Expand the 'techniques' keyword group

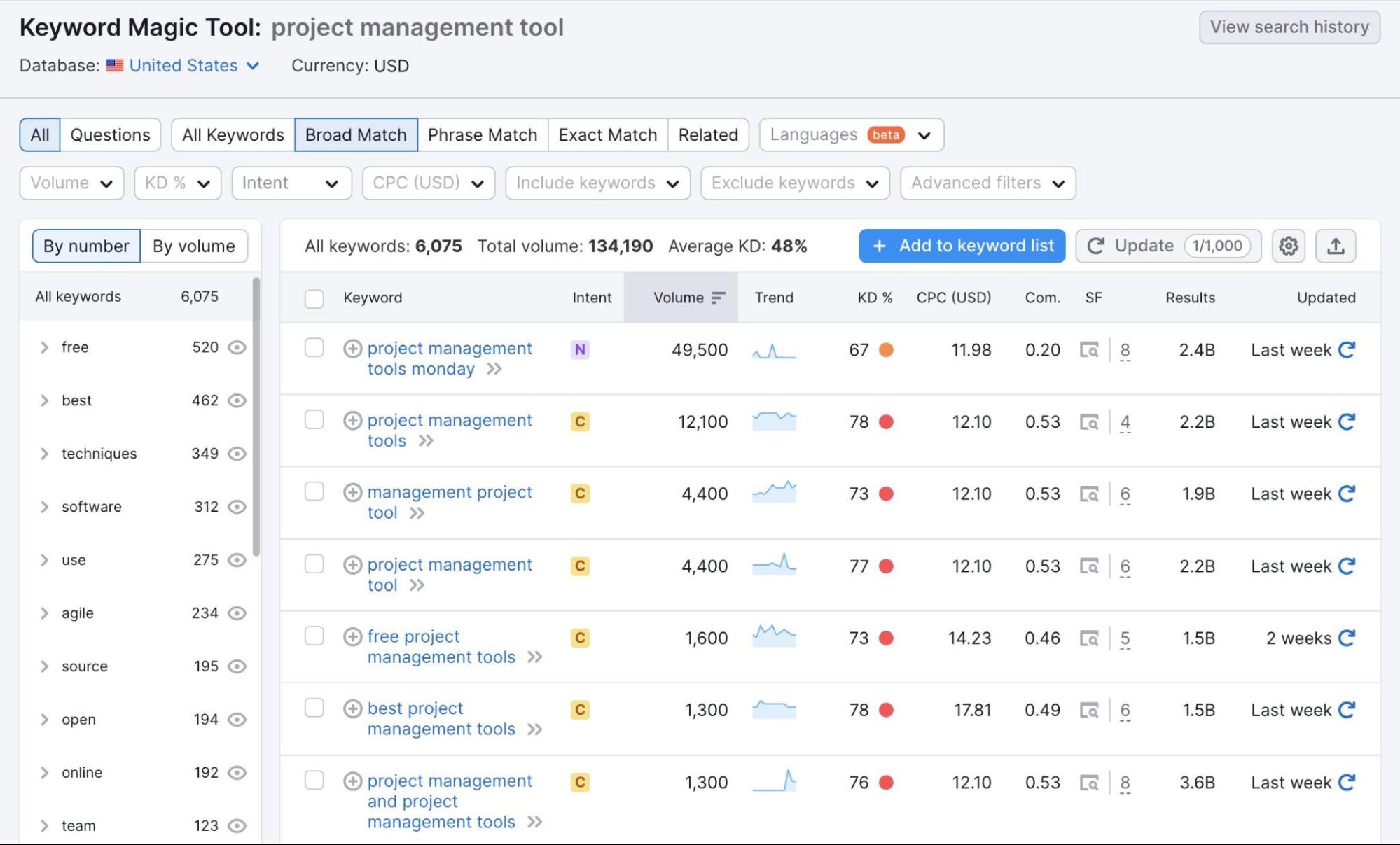click(x=45, y=453)
